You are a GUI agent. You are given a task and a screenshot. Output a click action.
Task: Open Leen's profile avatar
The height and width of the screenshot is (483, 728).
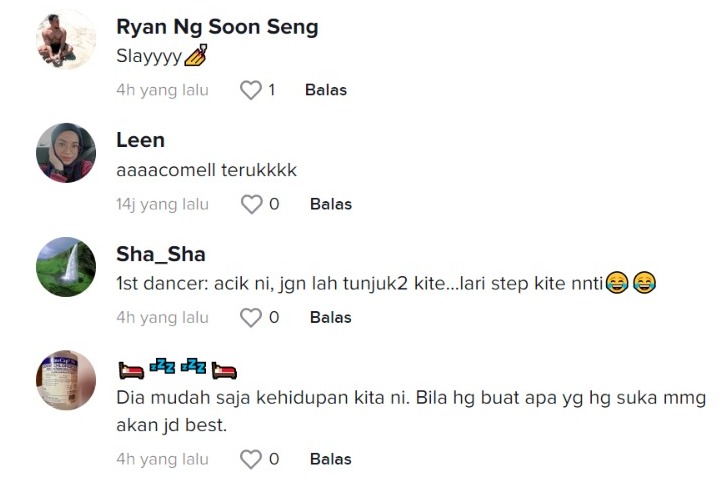[x=66, y=153]
